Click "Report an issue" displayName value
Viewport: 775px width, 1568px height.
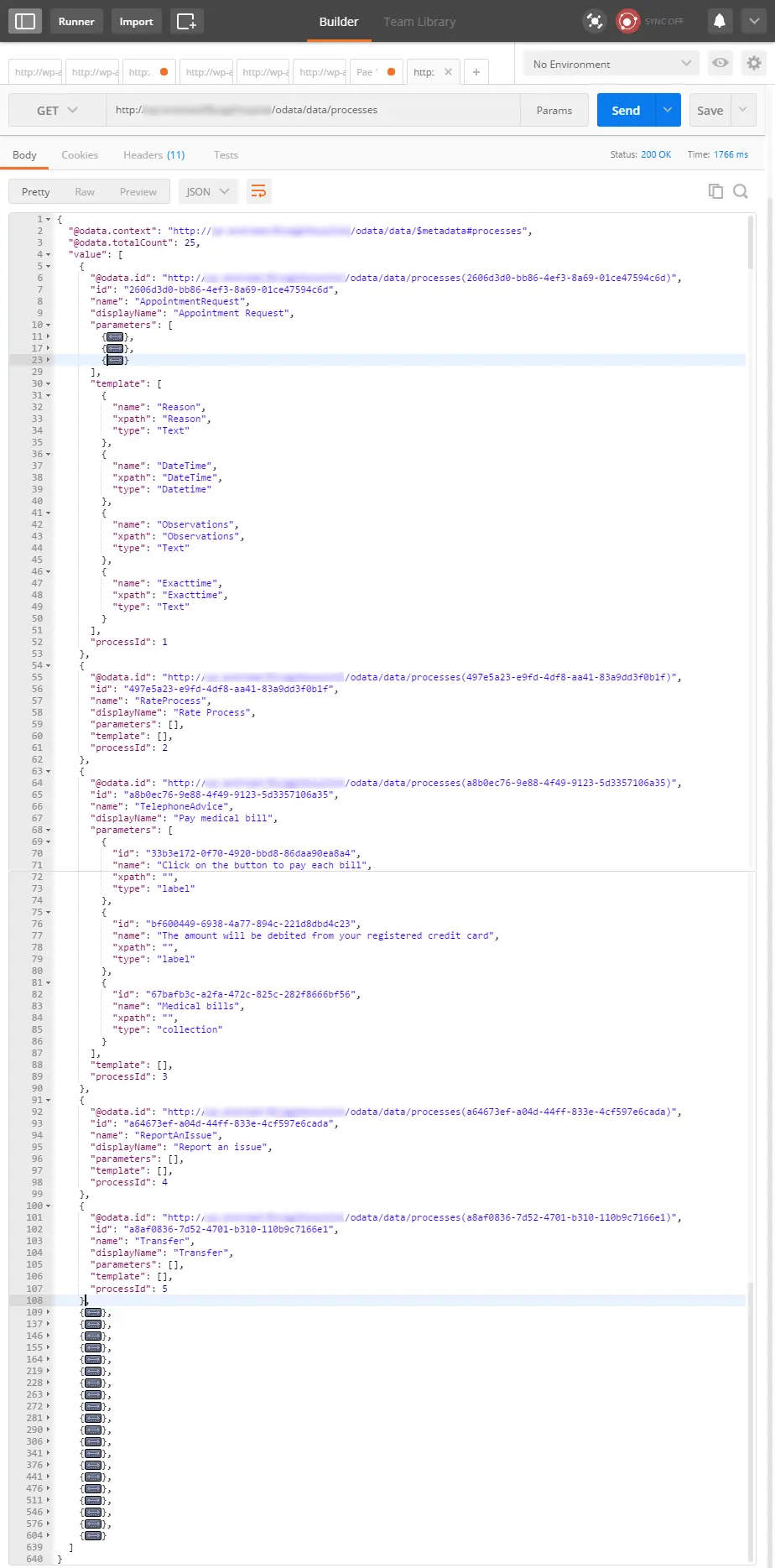(x=220, y=1147)
